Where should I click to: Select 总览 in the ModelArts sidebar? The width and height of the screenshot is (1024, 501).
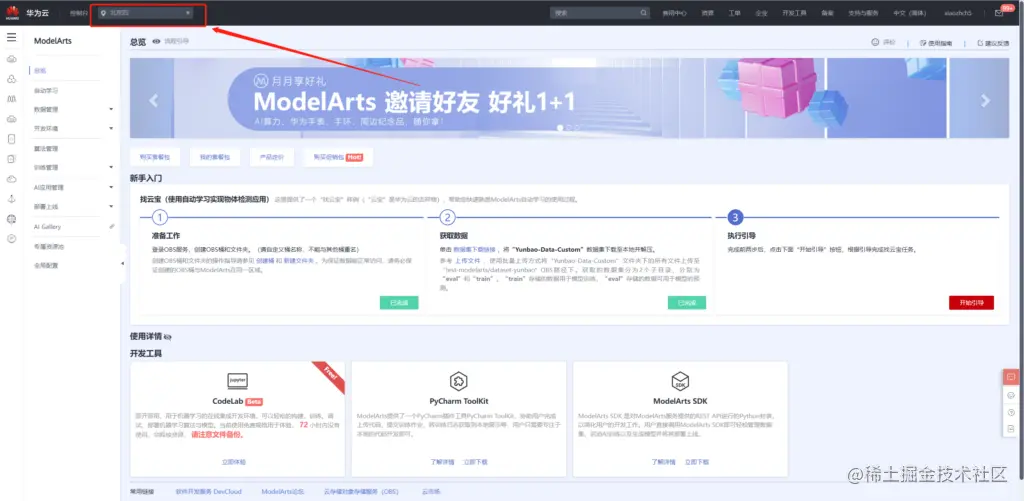coord(40,71)
